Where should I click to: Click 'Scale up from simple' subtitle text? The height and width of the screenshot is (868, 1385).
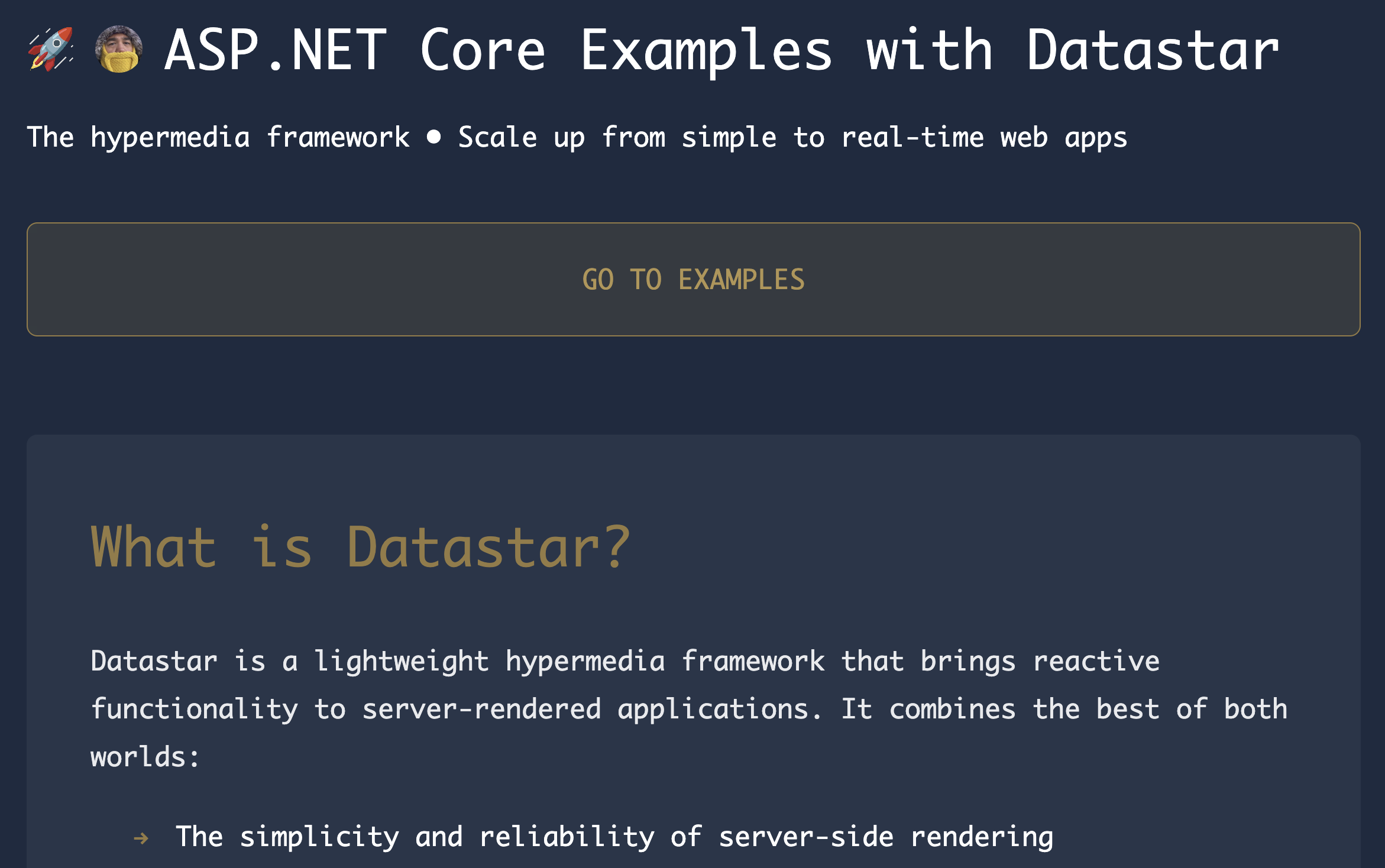[617, 137]
